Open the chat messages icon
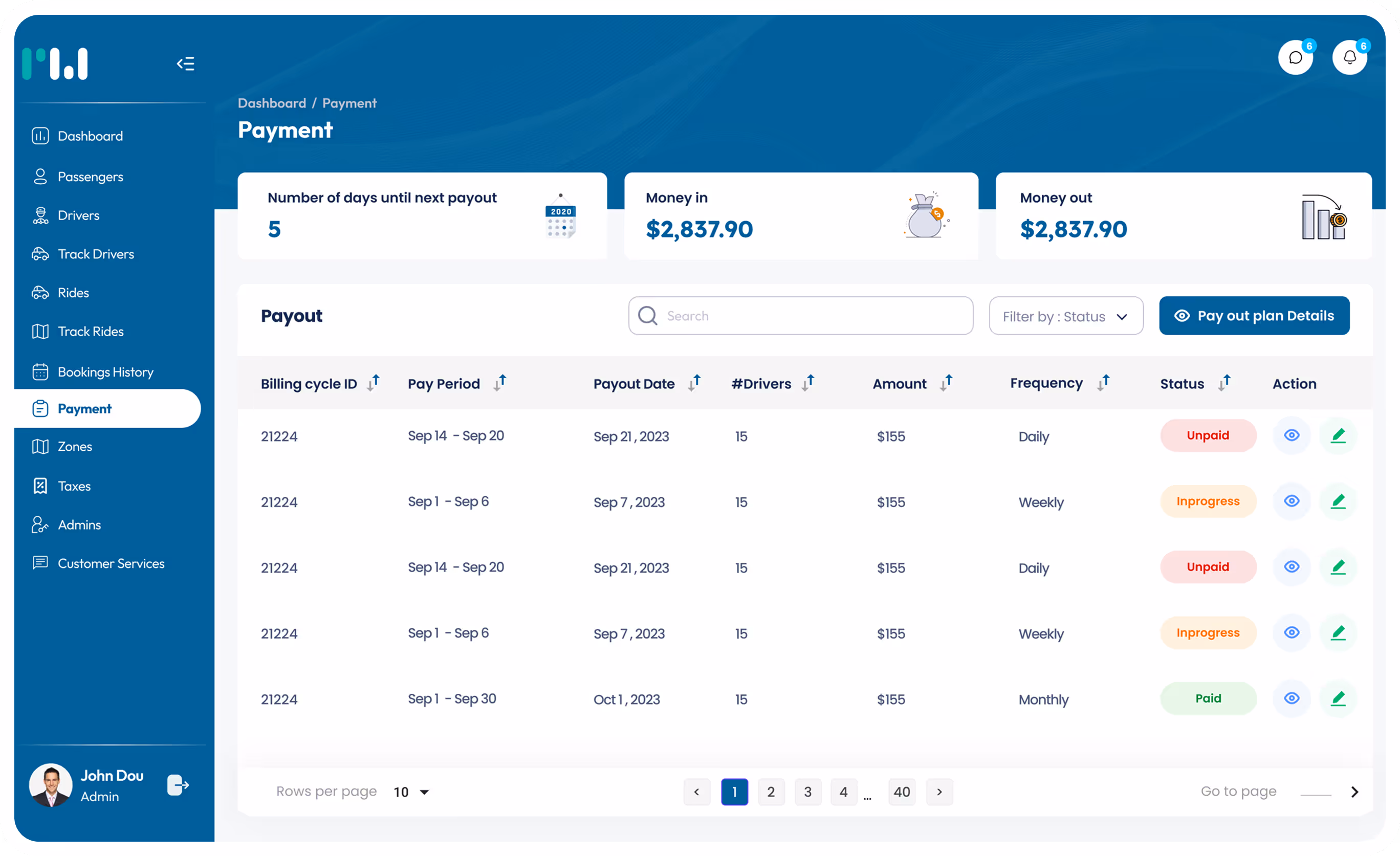 coord(1296,57)
